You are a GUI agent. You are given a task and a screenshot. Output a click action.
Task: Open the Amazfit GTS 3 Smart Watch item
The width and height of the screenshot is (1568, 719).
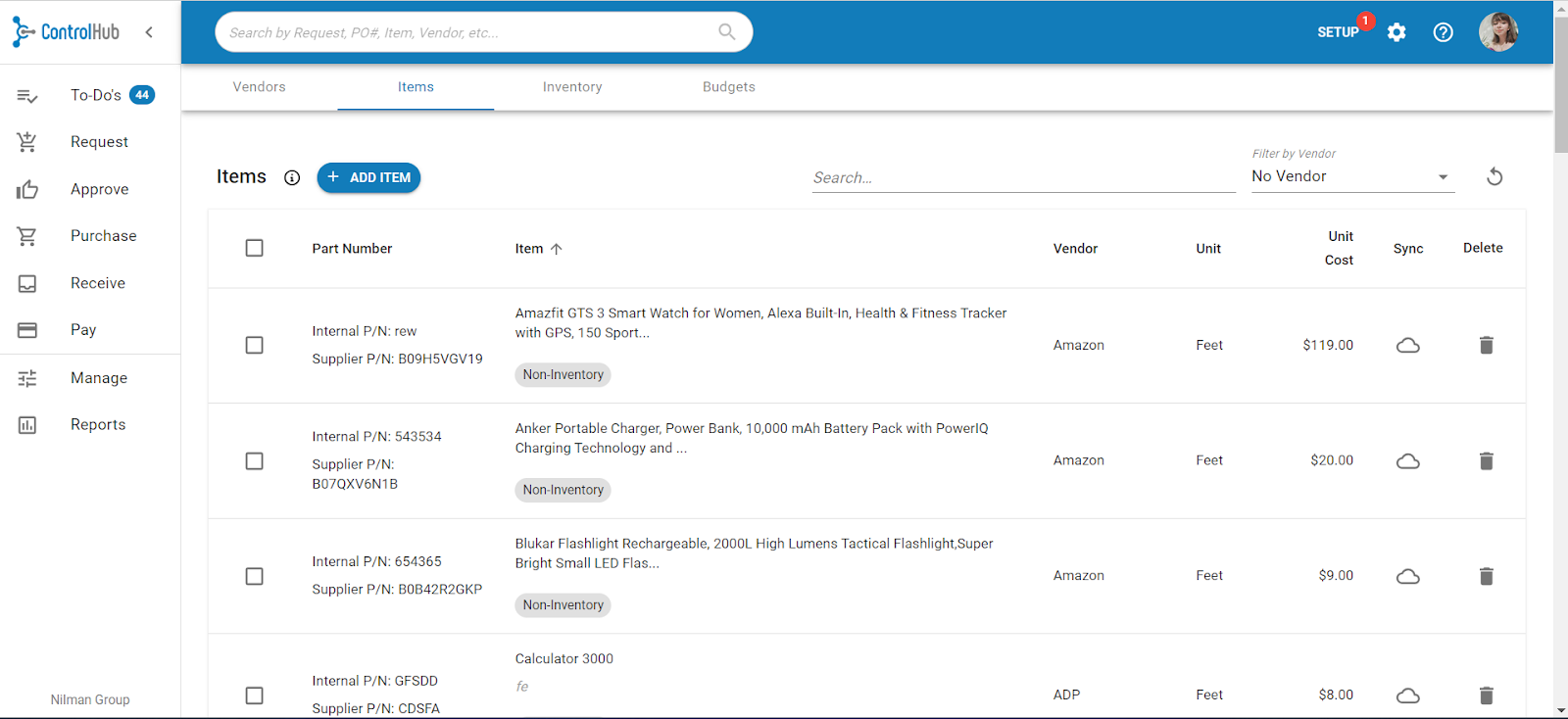pyautogui.click(x=761, y=323)
